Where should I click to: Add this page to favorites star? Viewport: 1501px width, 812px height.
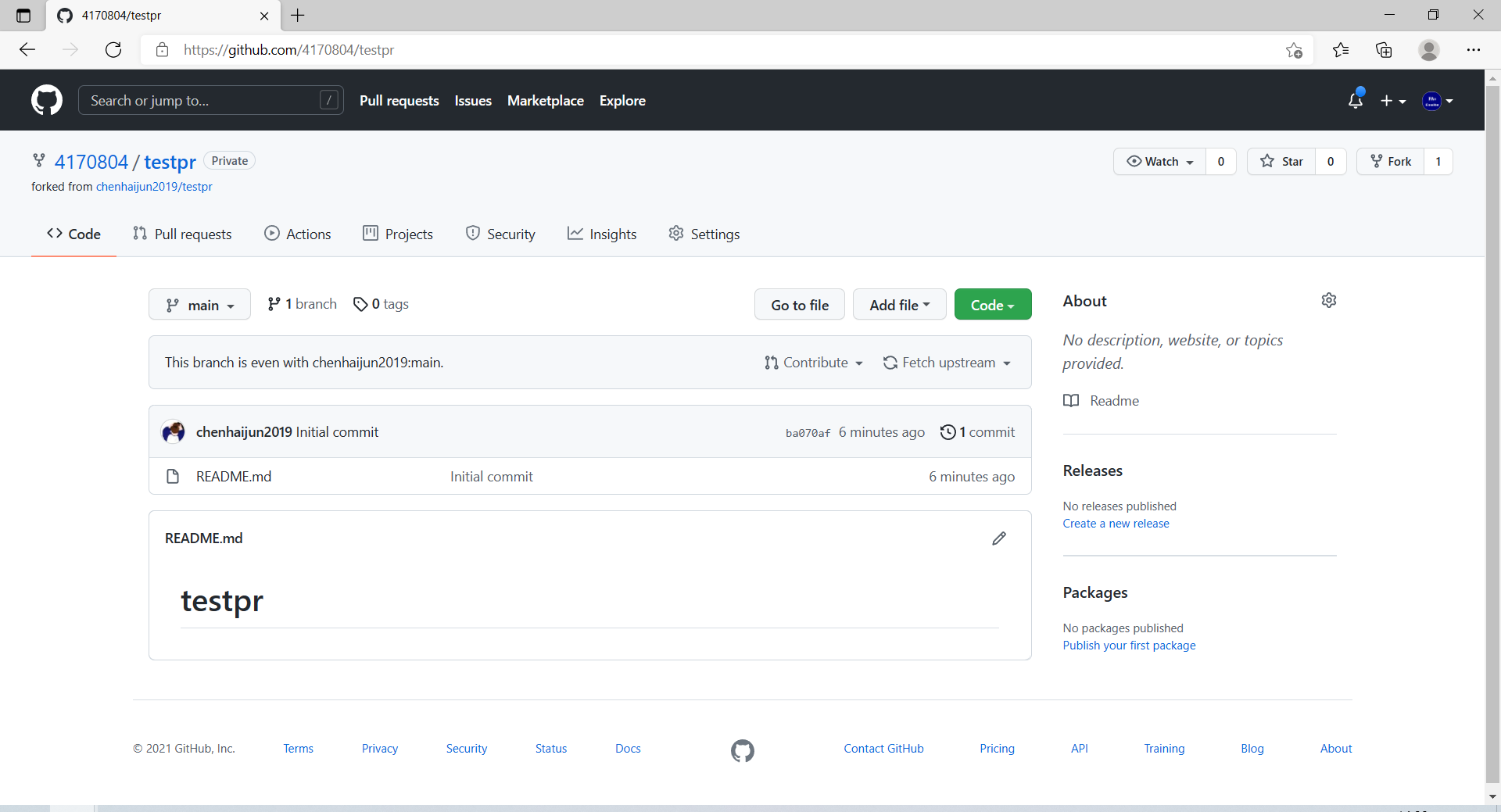(x=1294, y=50)
